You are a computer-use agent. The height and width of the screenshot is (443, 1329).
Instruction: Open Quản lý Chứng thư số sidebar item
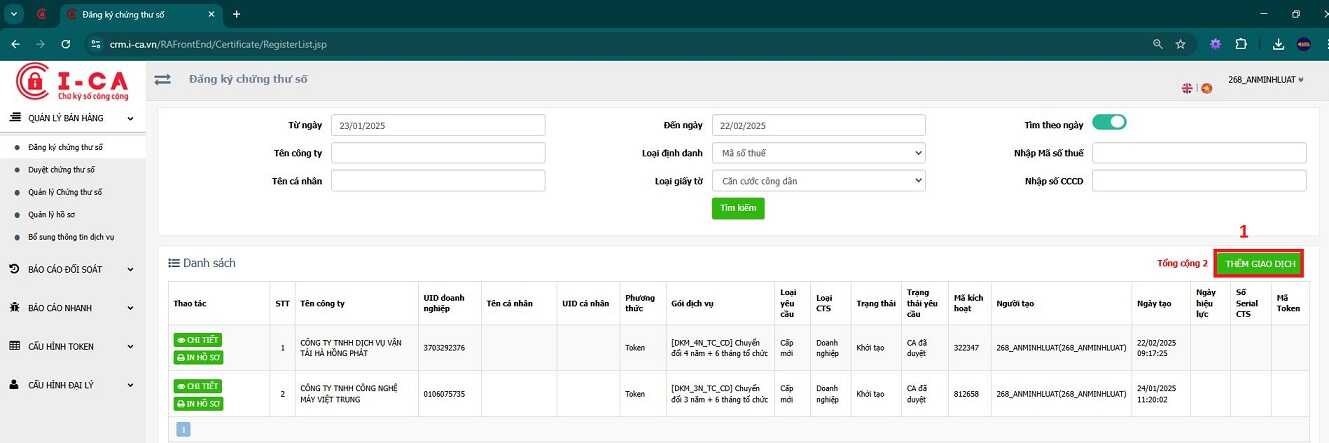tap(65, 192)
